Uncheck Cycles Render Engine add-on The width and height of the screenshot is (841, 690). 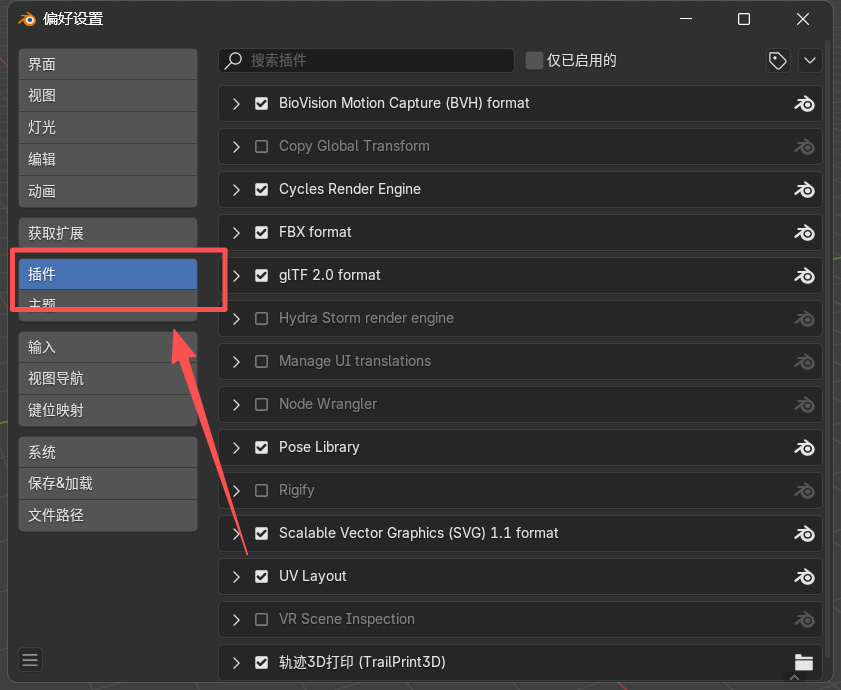[x=261, y=189]
